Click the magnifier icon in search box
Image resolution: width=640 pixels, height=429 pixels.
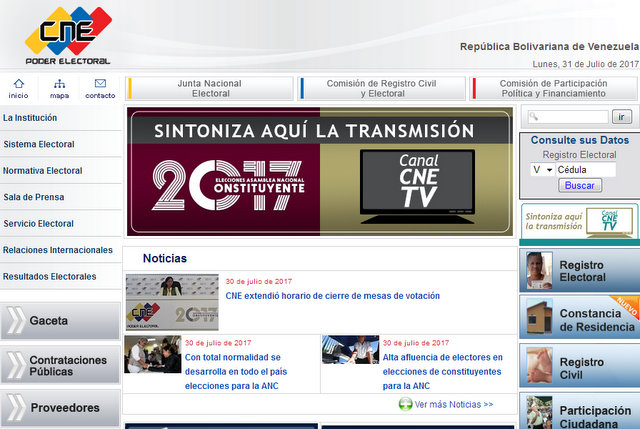click(x=533, y=117)
